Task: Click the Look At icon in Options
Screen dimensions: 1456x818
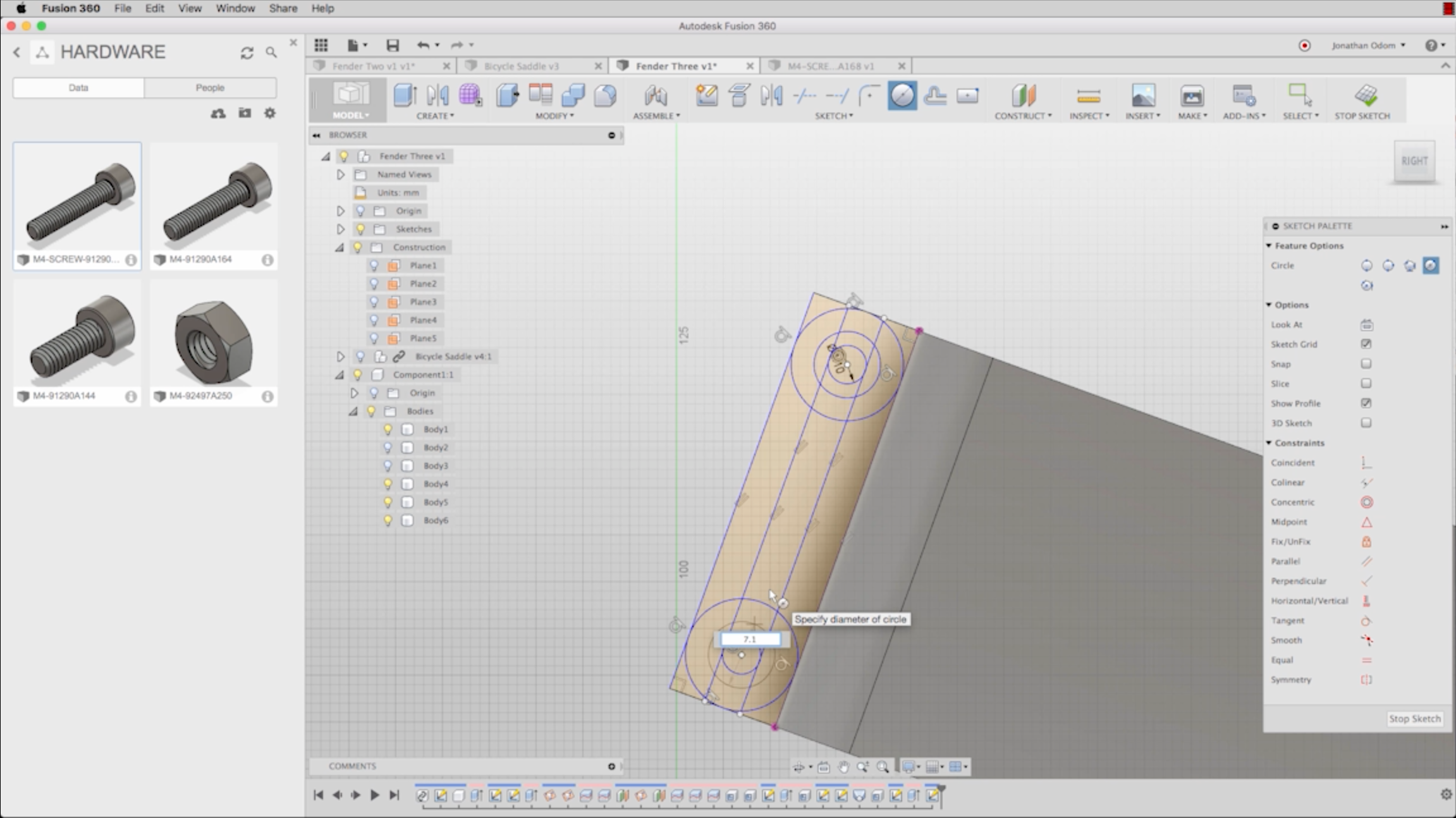Action: coord(1366,325)
